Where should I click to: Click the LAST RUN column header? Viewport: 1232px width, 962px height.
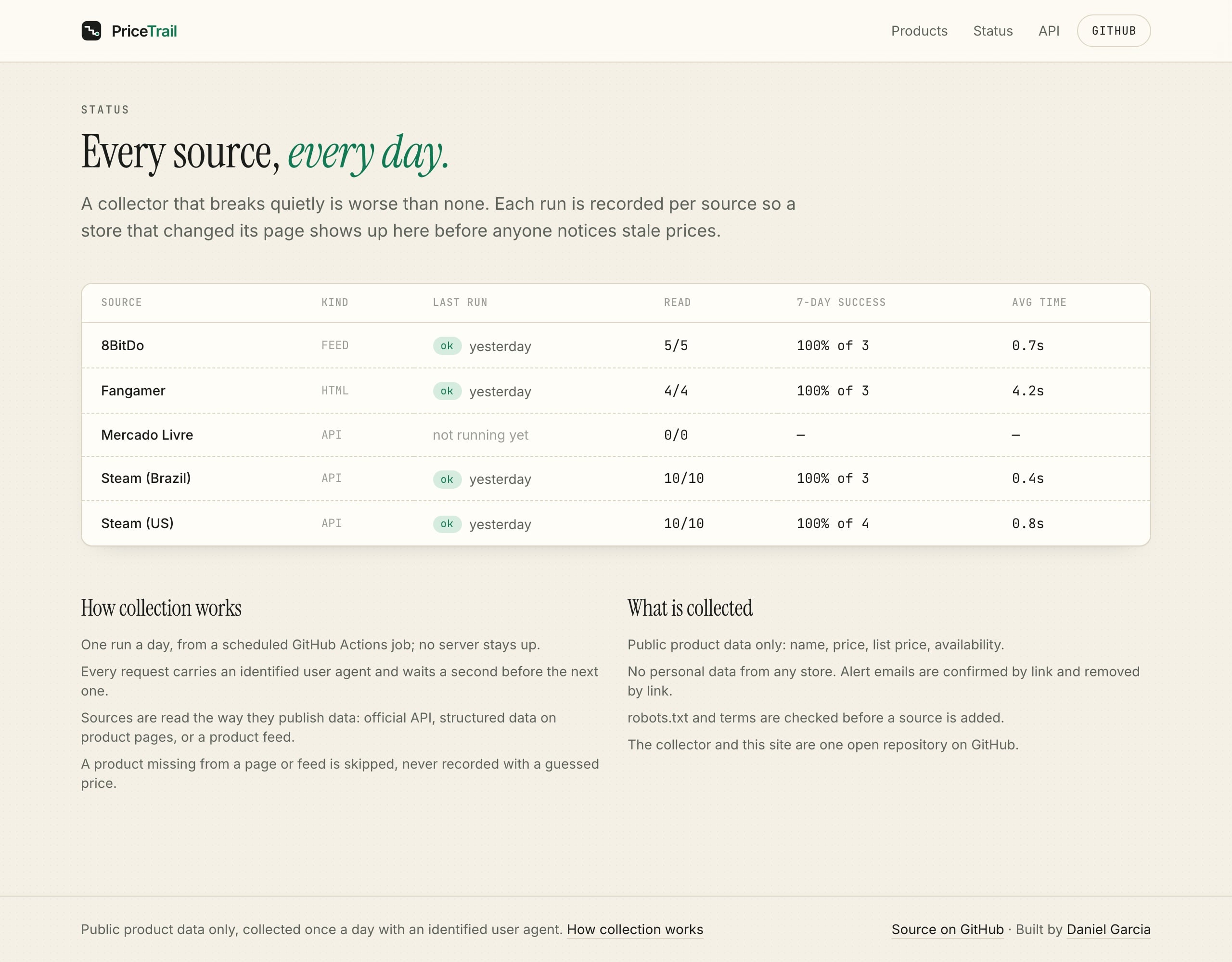point(460,302)
